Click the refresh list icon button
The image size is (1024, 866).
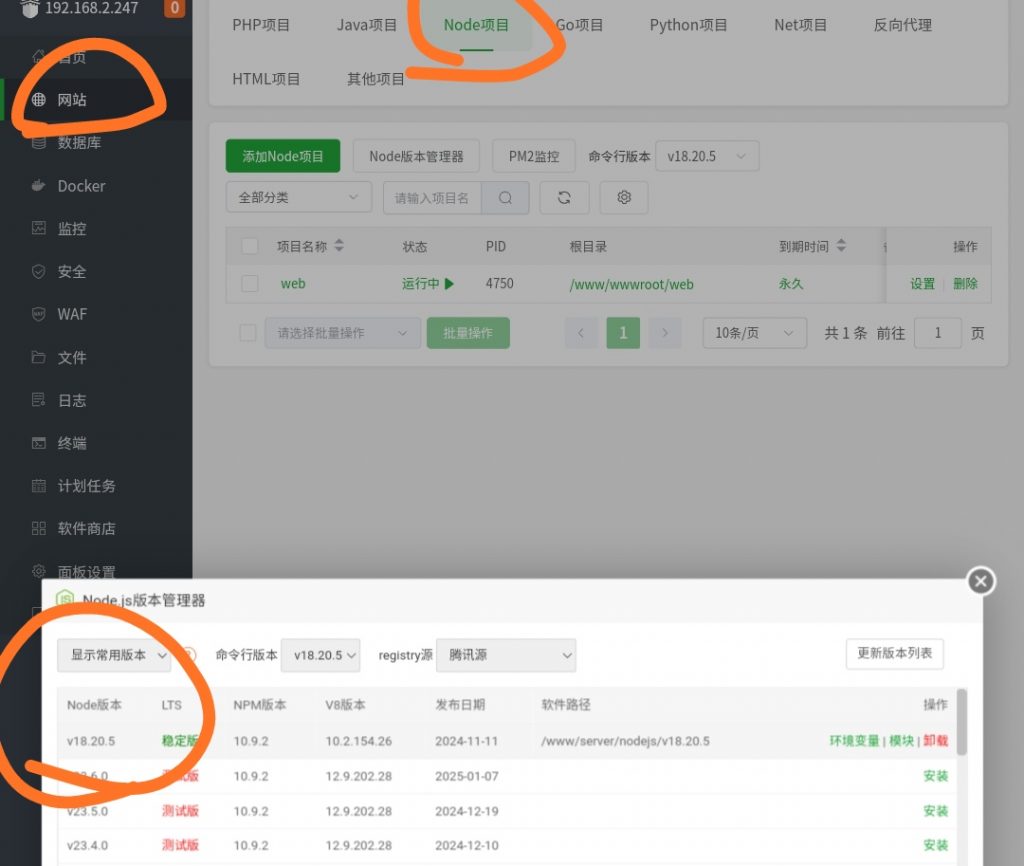coord(564,198)
